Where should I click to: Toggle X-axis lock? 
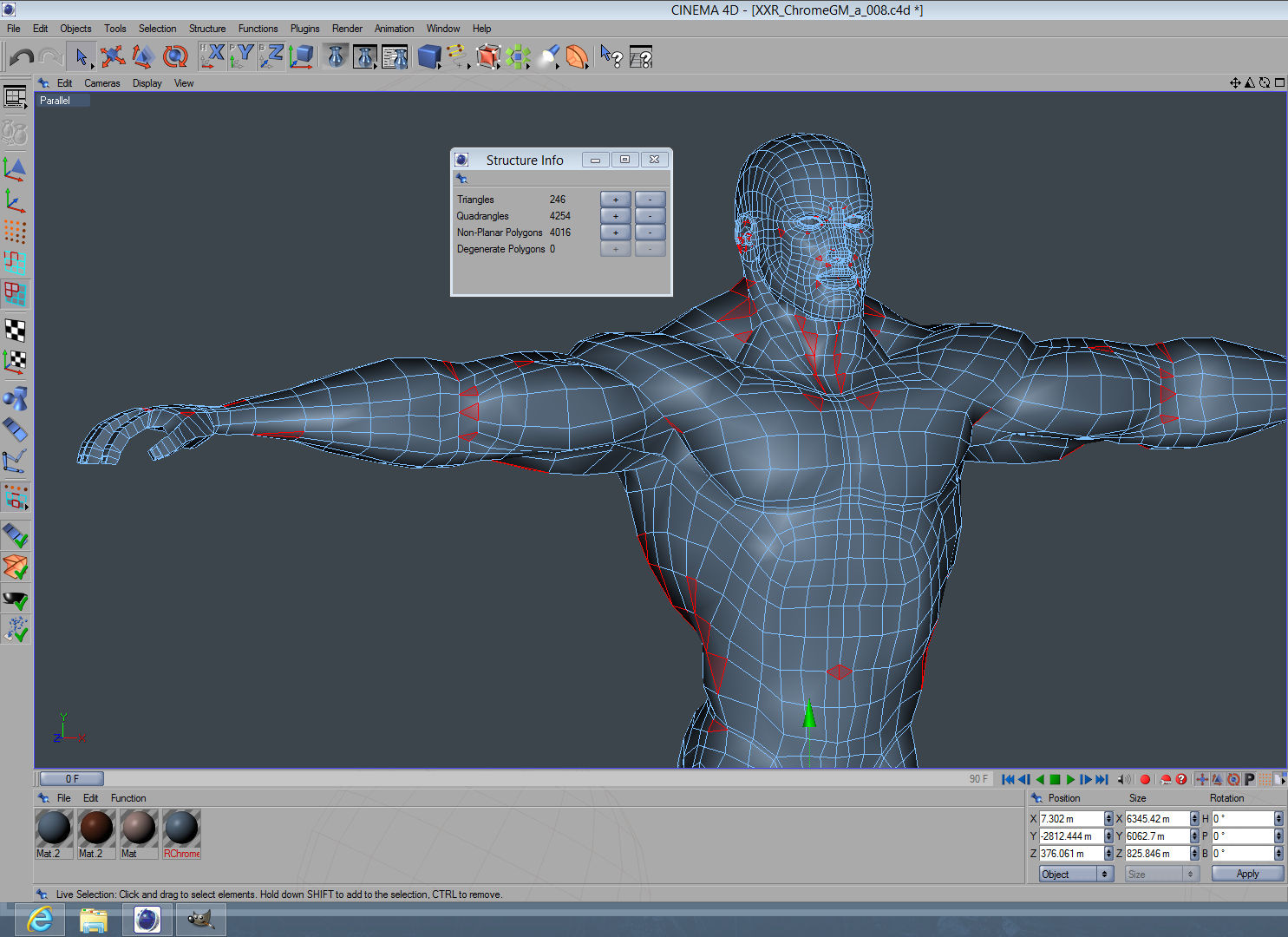pyautogui.click(x=212, y=57)
